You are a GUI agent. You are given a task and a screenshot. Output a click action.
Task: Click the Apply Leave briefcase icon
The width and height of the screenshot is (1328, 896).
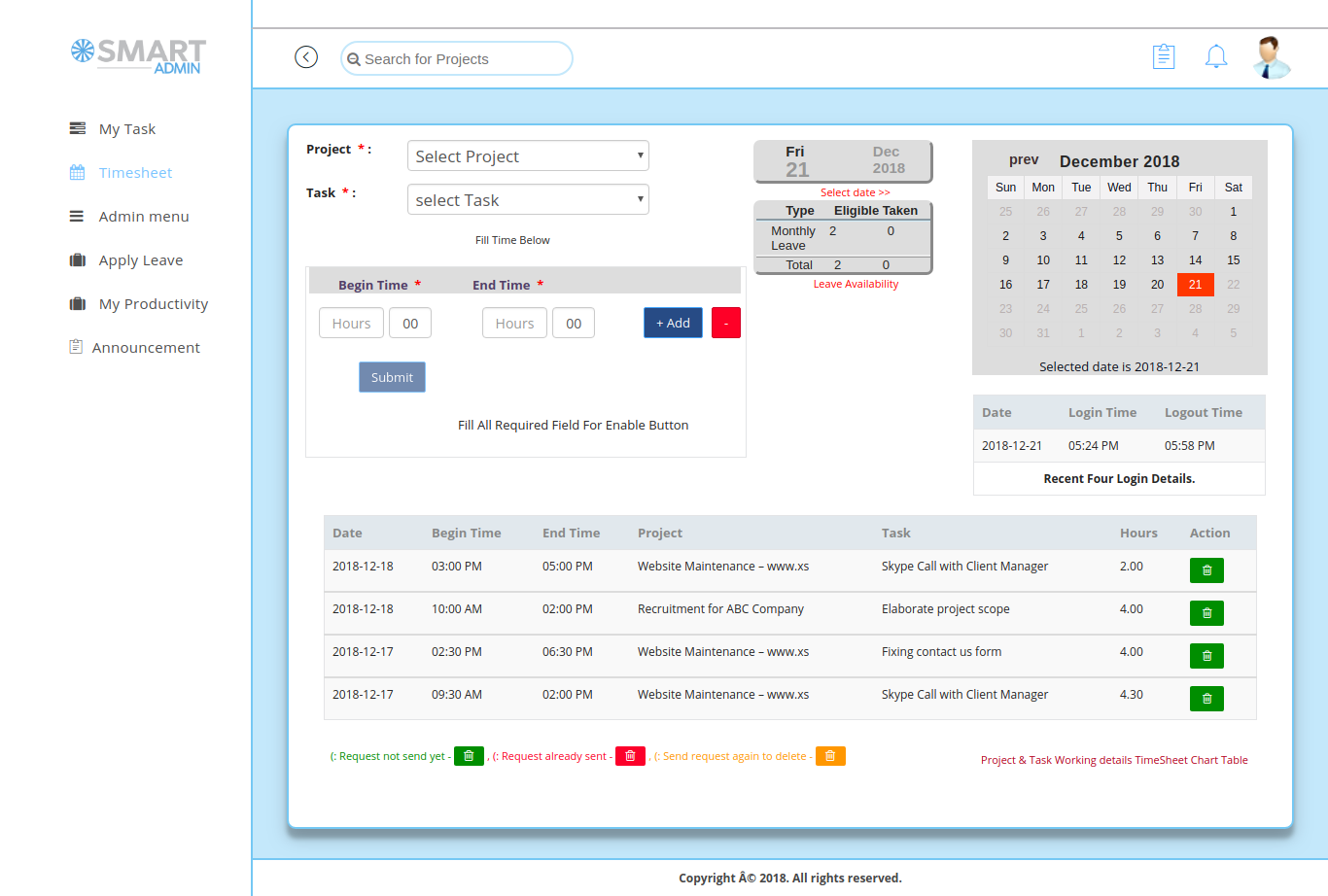pyautogui.click(x=77, y=259)
